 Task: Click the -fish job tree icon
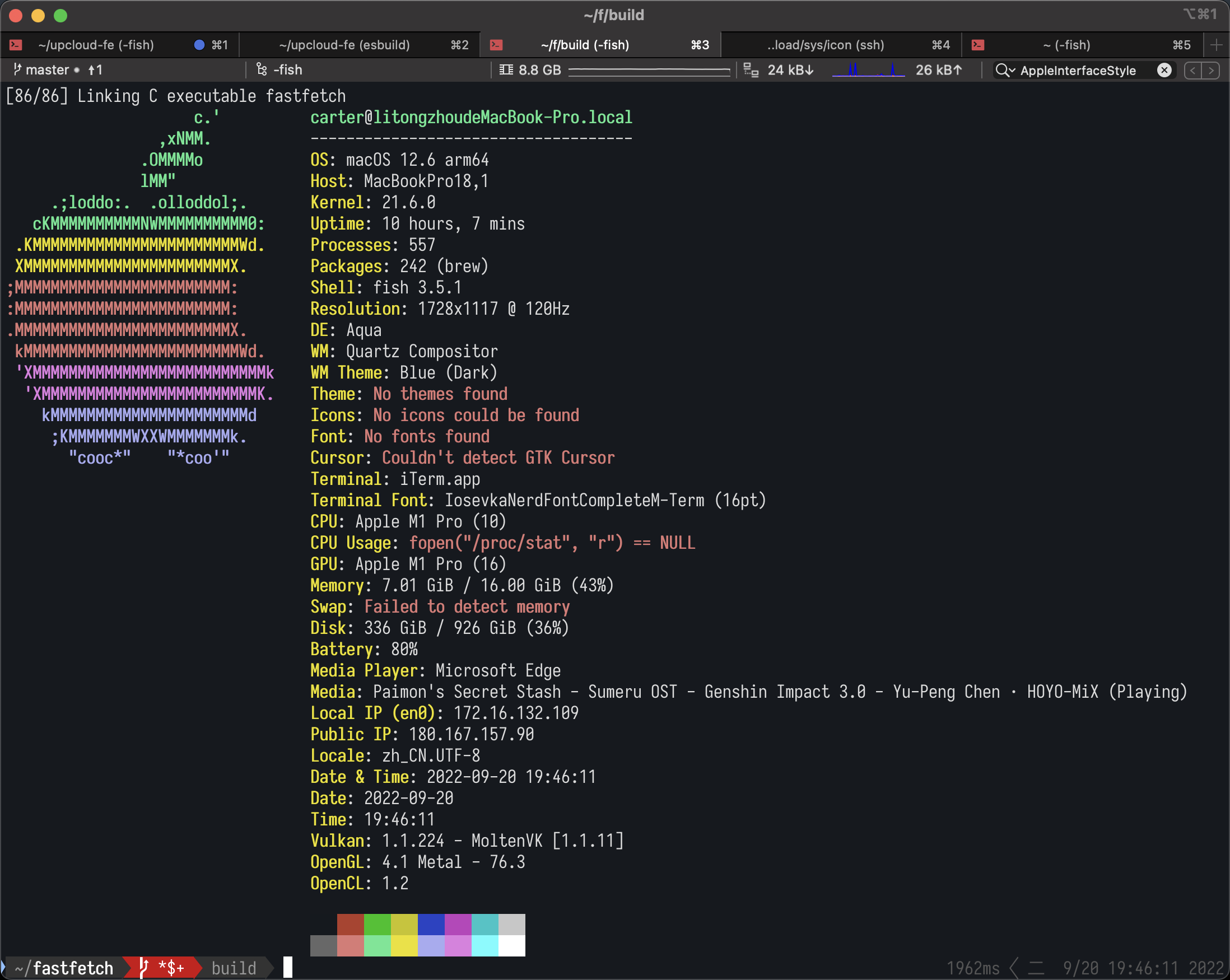click(x=261, y=69)
